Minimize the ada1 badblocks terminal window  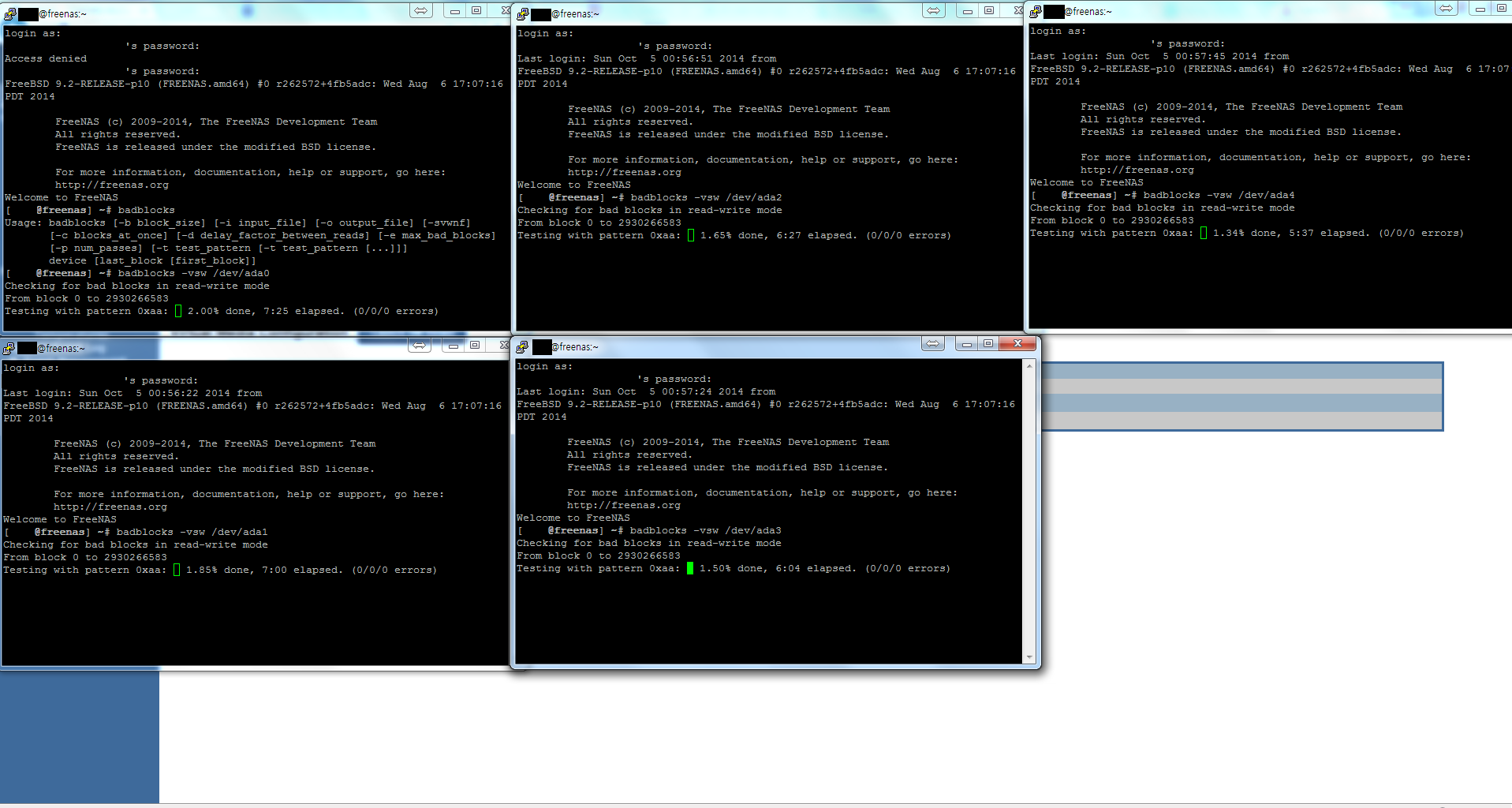[453, 346]
